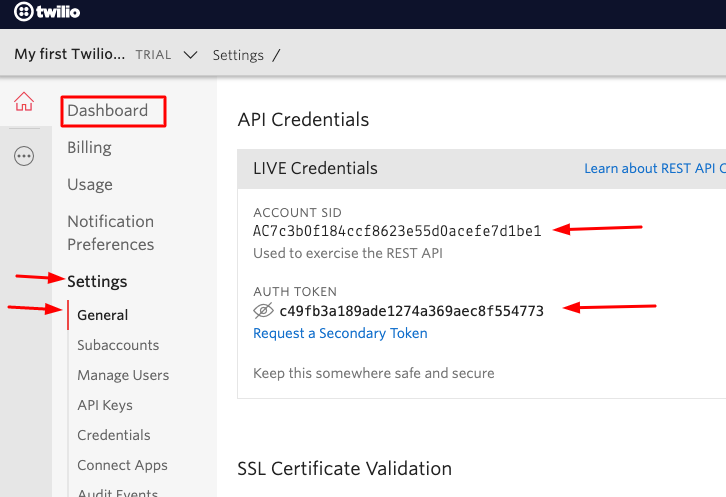Select the auth token value

[412, 311]
